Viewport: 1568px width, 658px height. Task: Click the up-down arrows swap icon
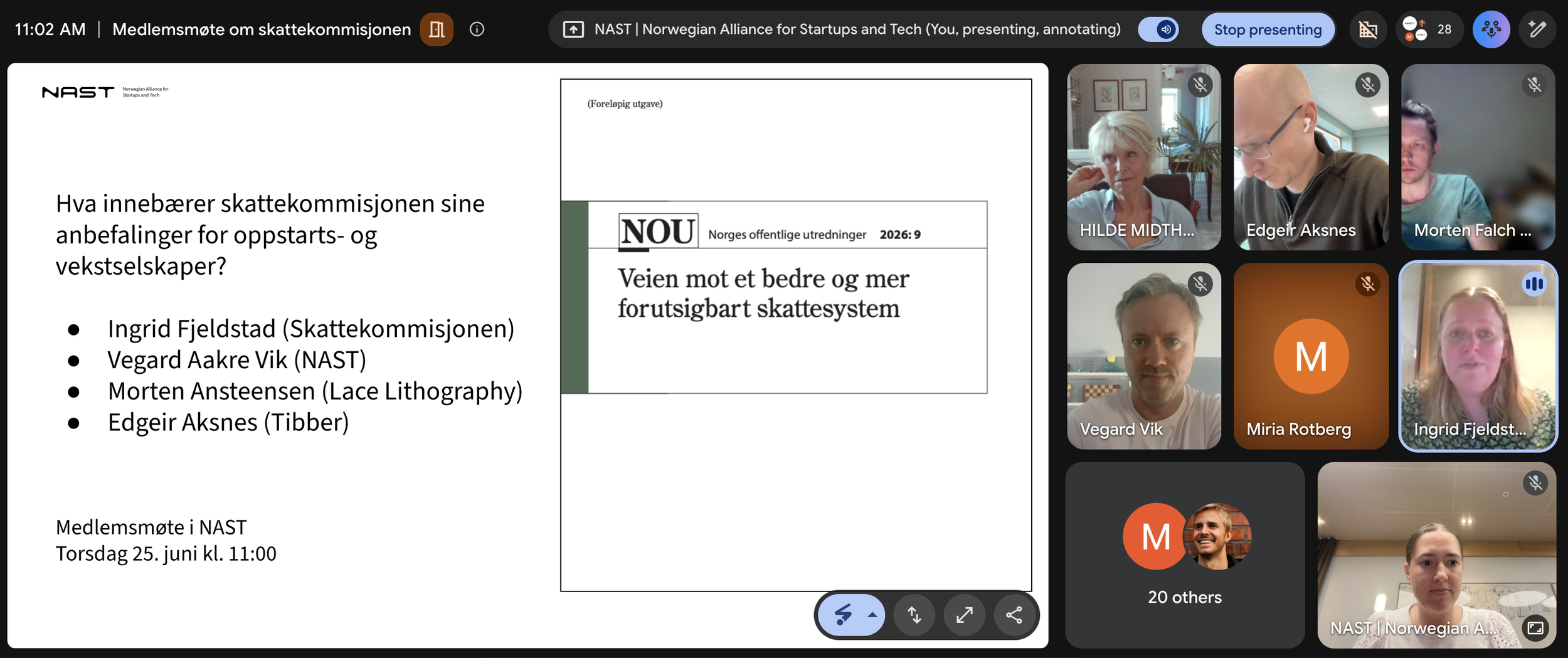click(x=914, y=615)
